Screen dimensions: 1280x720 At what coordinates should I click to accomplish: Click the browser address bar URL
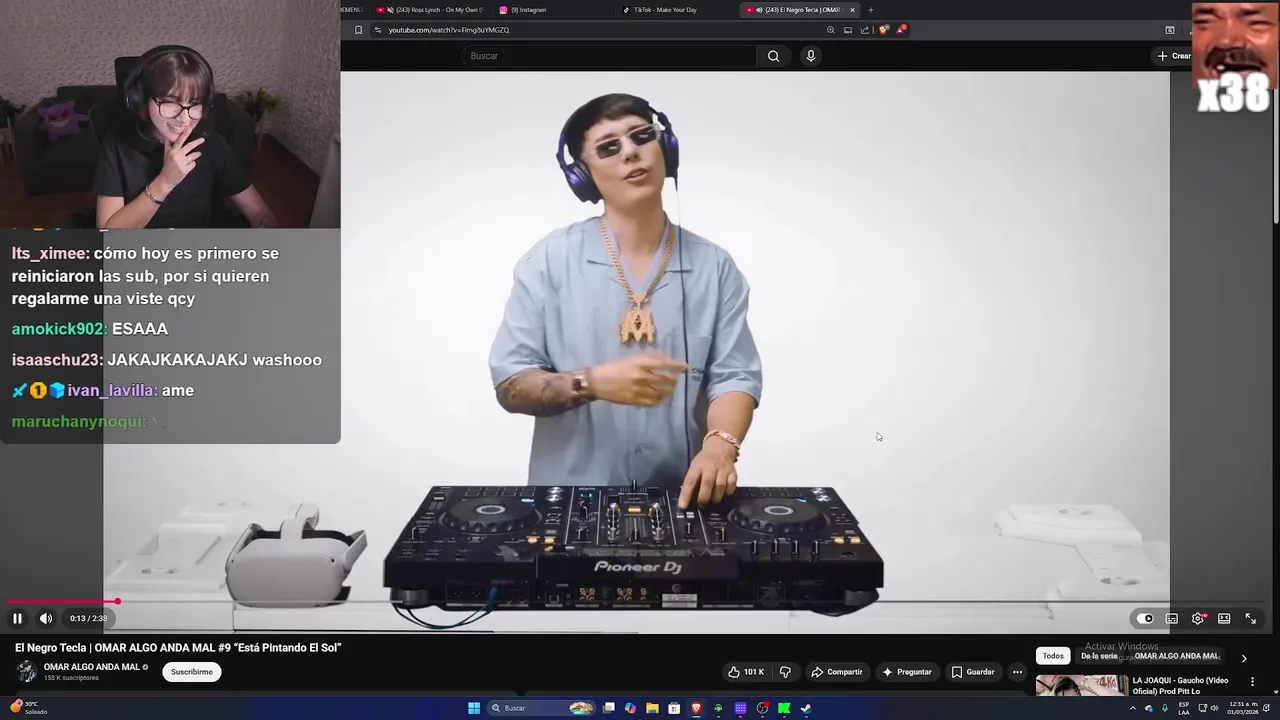point(448,30)
